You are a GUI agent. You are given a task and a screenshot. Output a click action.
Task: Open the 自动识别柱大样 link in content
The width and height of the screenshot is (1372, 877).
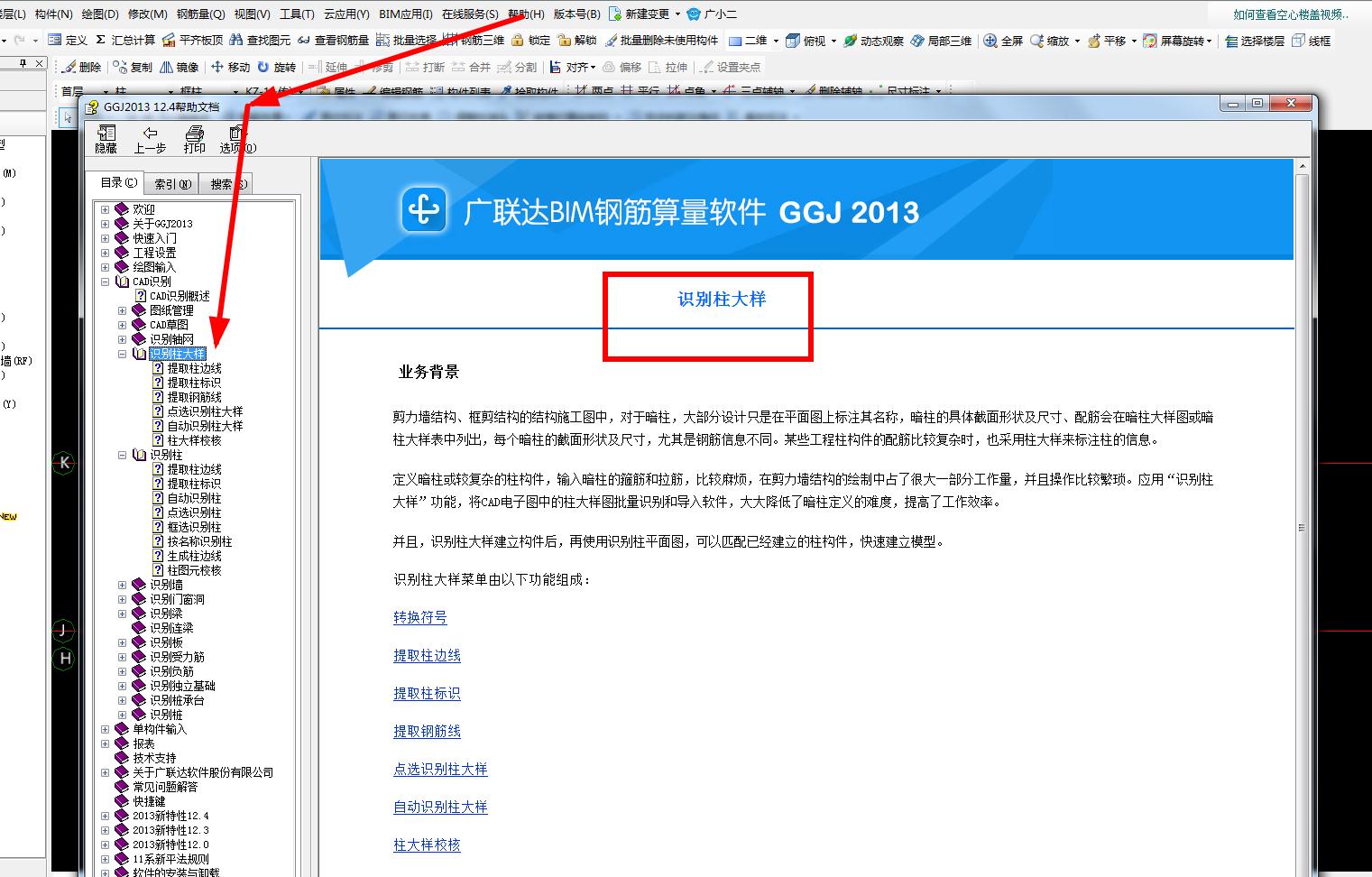tap(440, 808)
